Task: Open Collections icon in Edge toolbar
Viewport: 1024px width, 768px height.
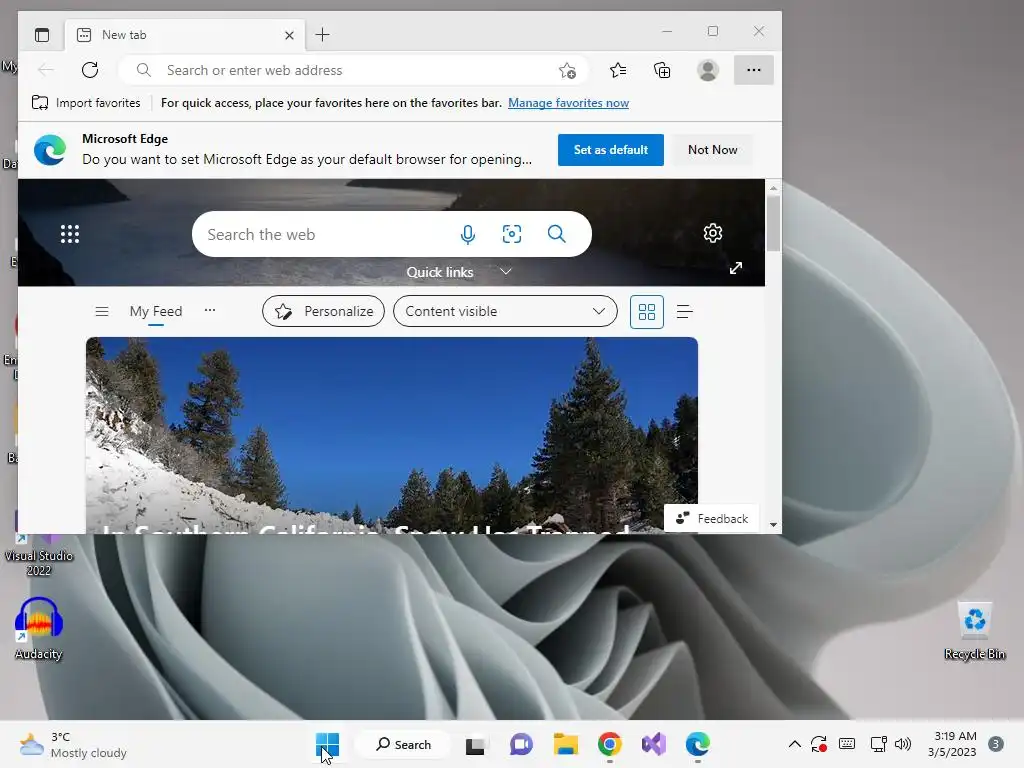Action: (x=662, y=70)
